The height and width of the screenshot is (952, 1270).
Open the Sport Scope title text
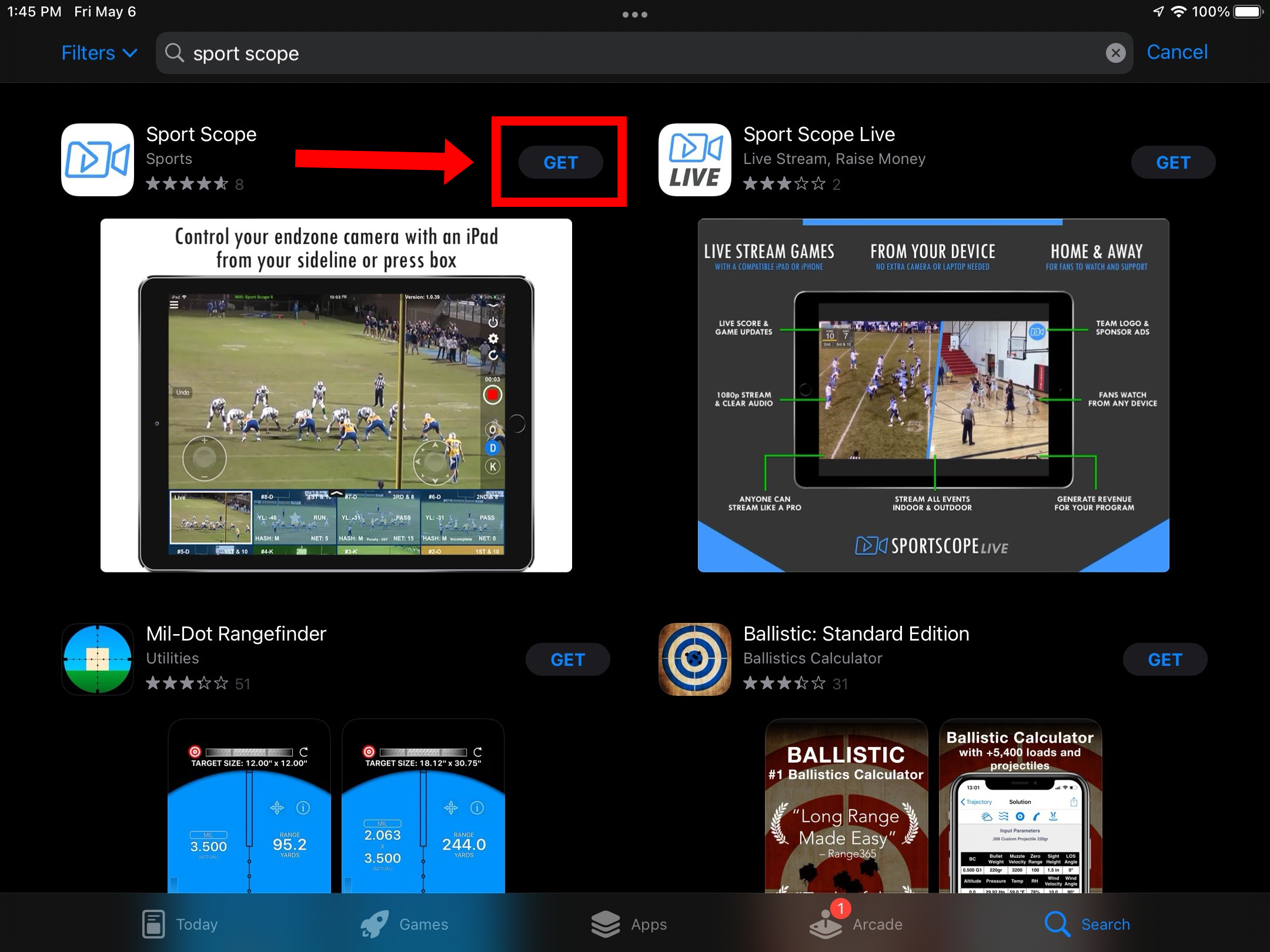201,135
